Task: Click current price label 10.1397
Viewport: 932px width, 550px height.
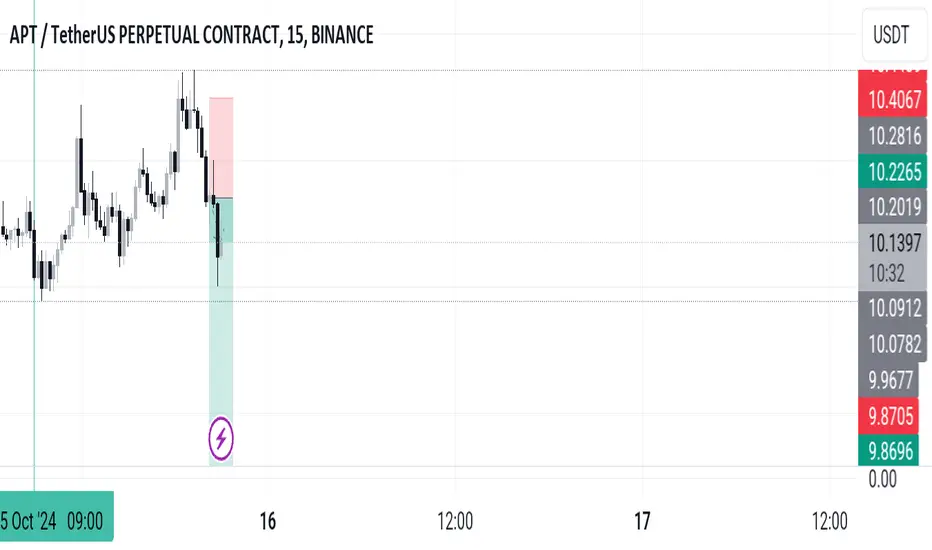Action: (893, 243)
